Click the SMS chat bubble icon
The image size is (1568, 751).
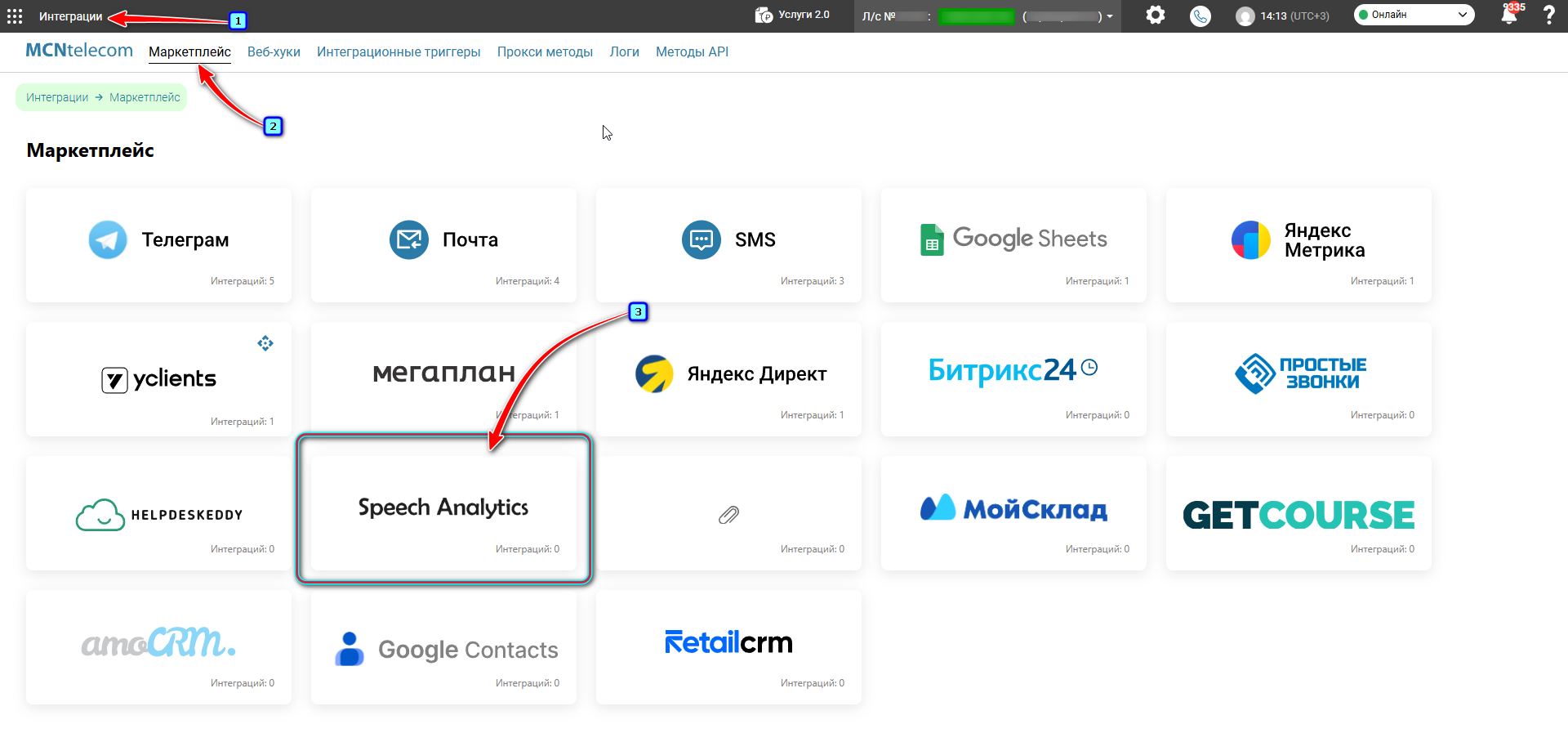coord(702,239)
